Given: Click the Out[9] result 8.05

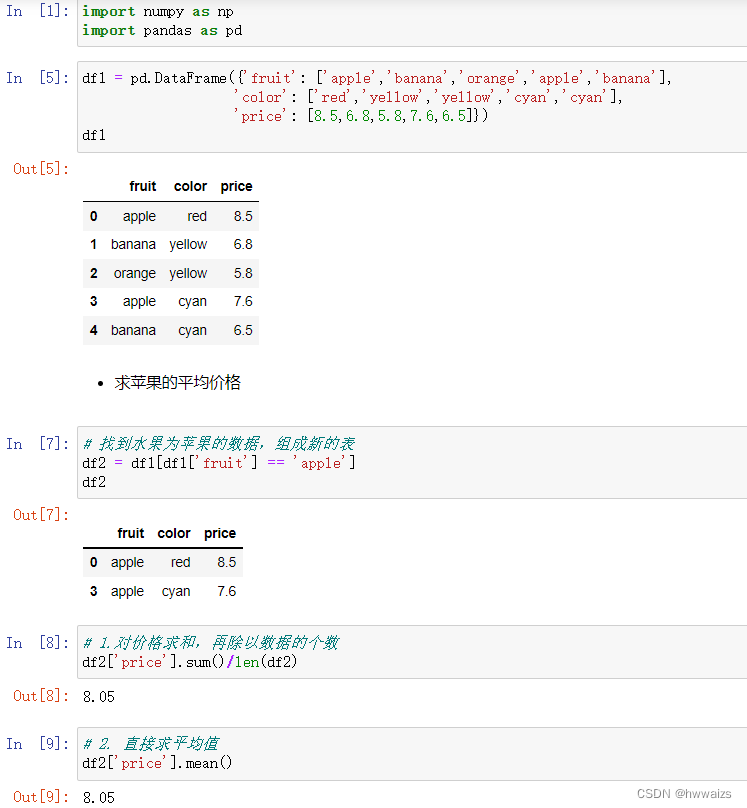Looking at the screenshot, I should (99, 797).
